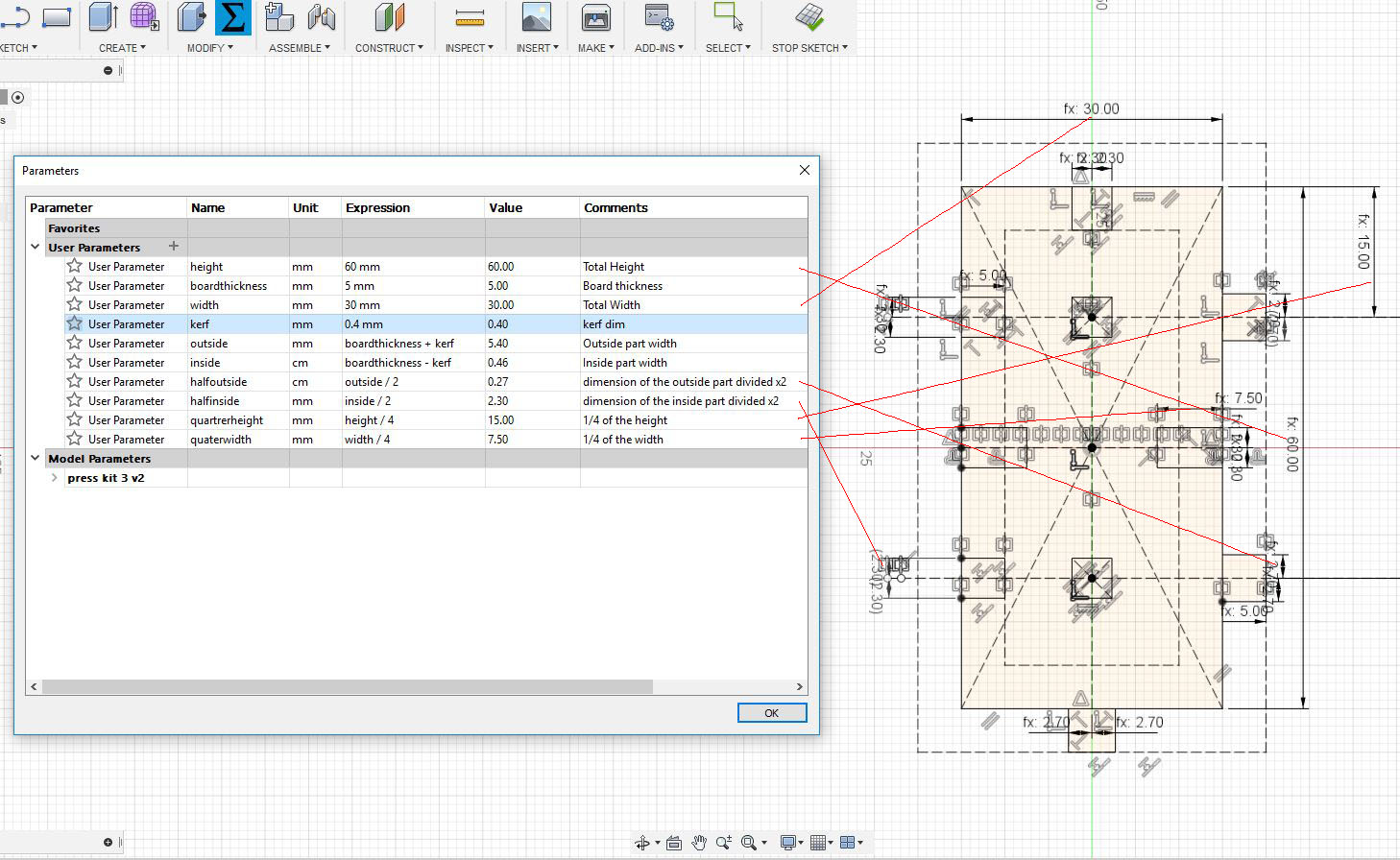This screenshot has height=860, width=1400.
Task: Click the New Component icon above Assemble
Action: [279, 16]
